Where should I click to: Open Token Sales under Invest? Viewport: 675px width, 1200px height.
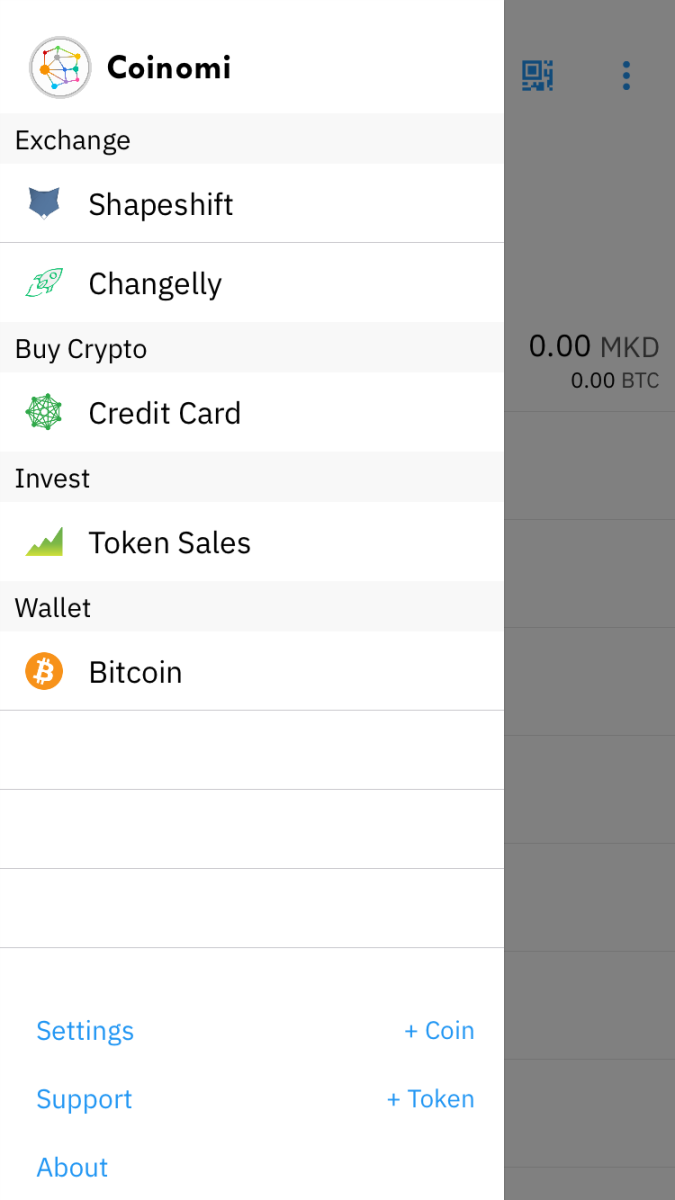[169, 542]
